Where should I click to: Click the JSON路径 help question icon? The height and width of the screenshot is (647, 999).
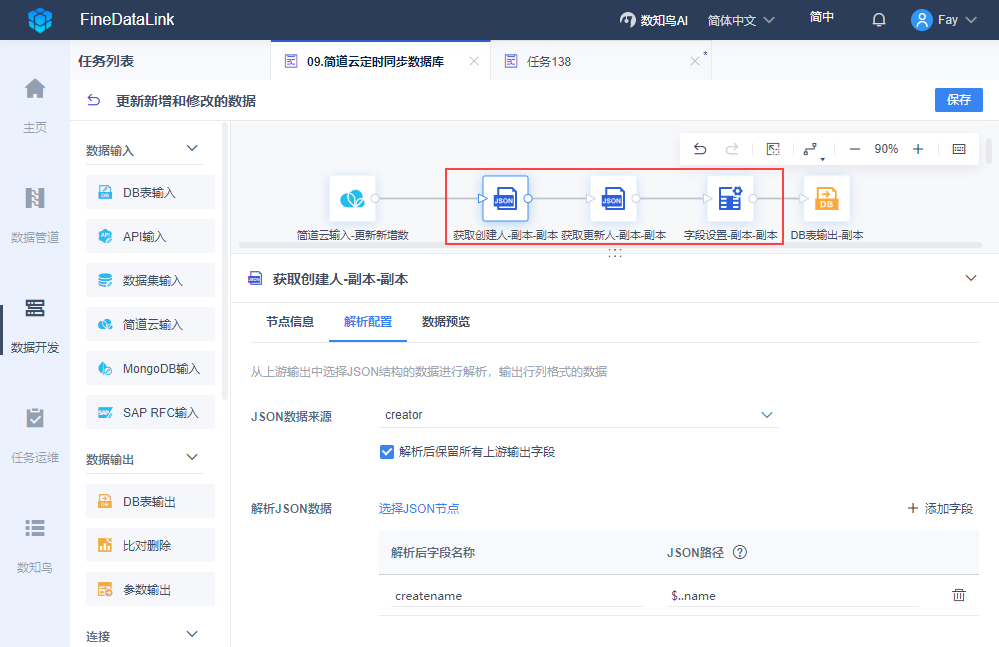740,553
